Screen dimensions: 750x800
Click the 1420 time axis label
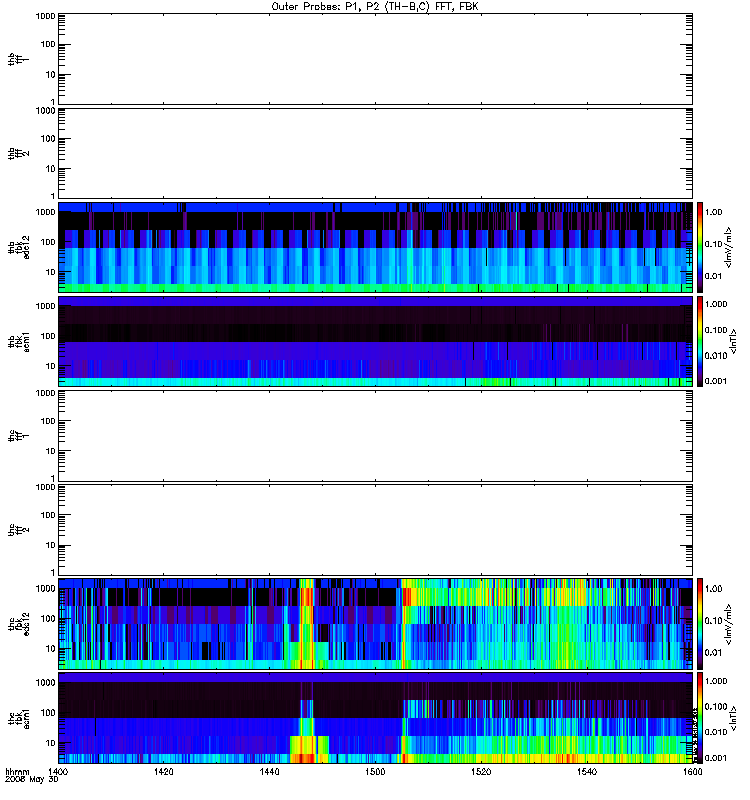coord(163,772)
